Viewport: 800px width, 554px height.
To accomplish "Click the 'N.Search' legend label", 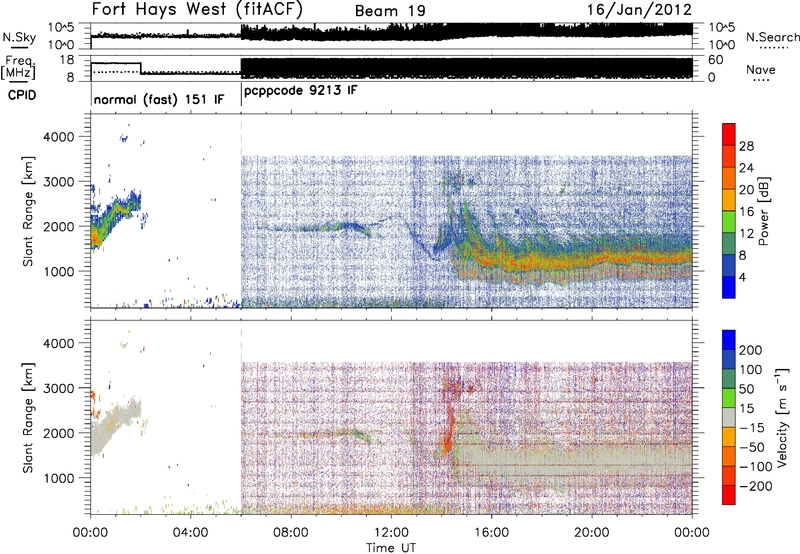I will click(772, 37).
